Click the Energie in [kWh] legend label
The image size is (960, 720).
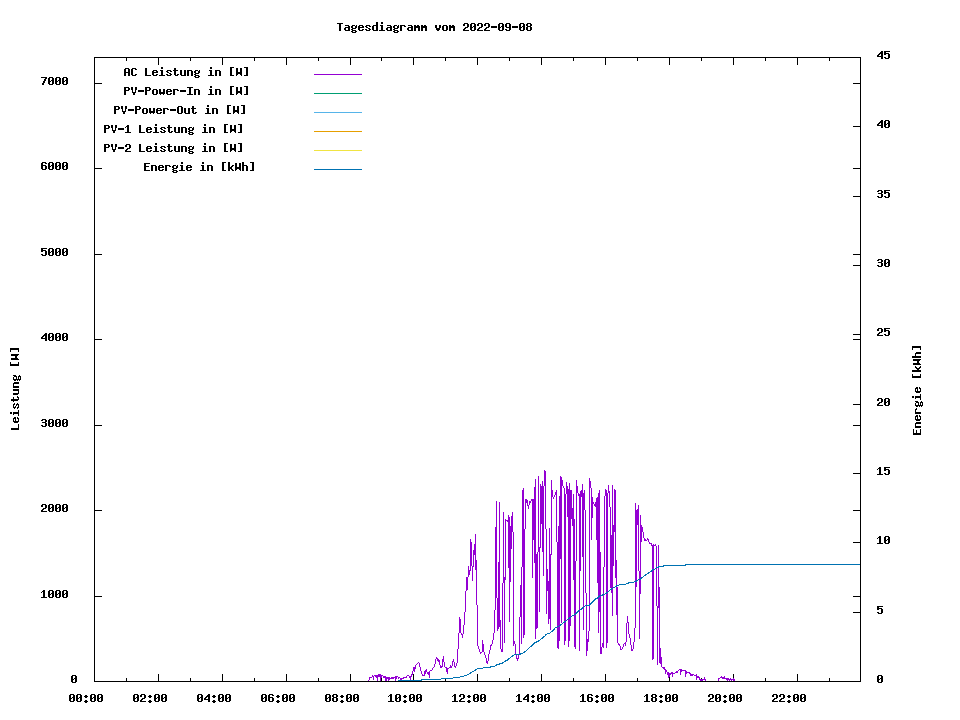click(x=199, y=167)
